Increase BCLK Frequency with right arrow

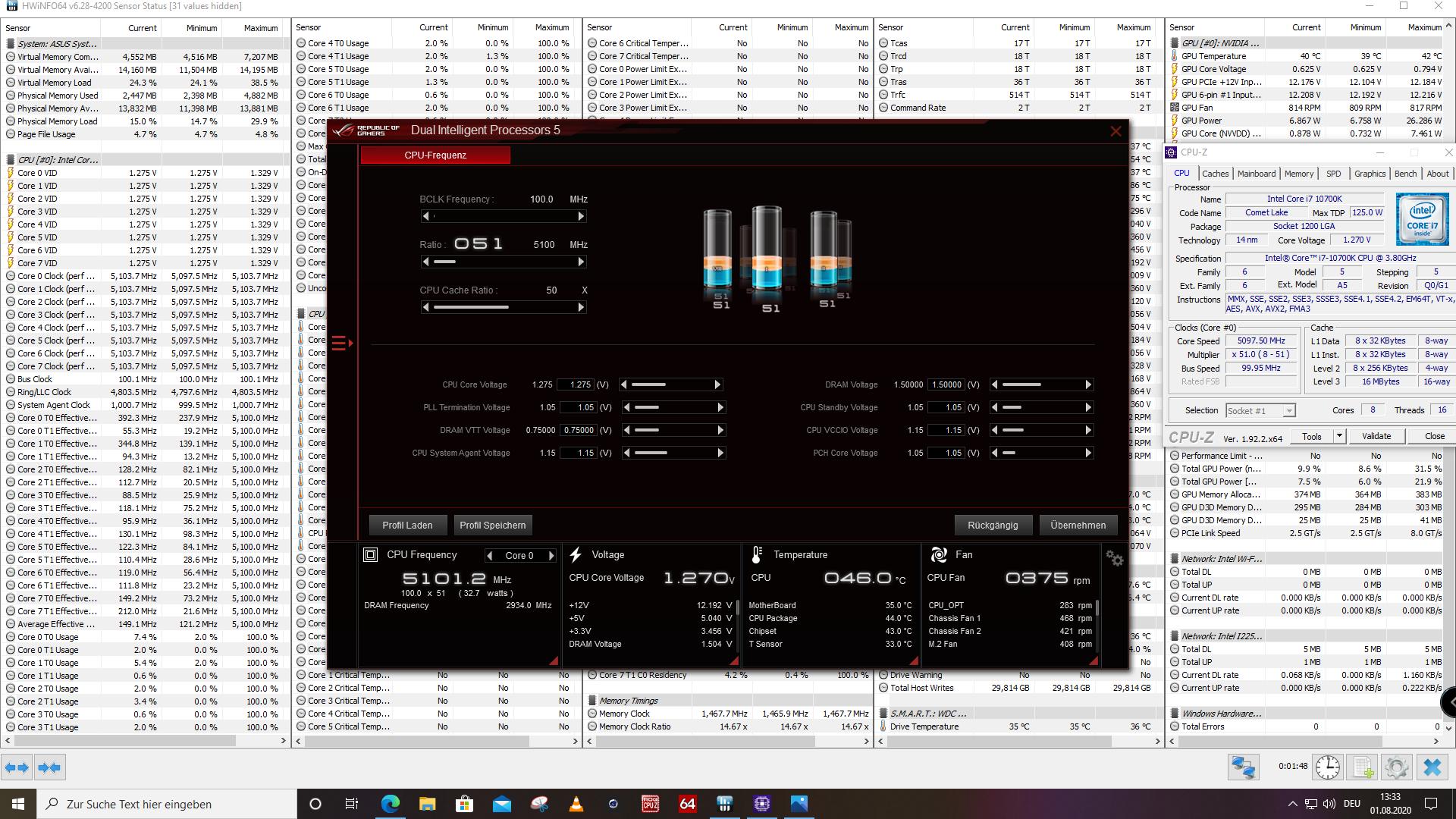point(581,216)
